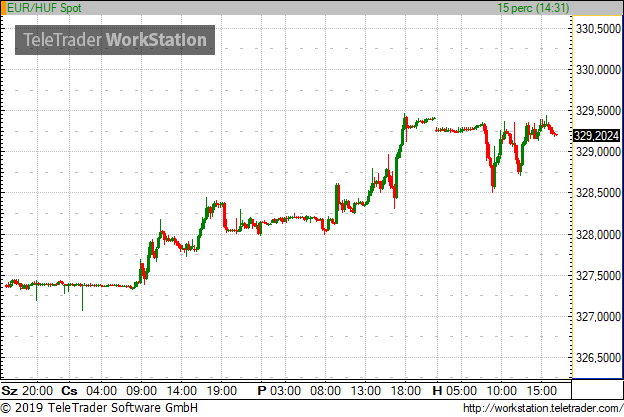Click the H 05:00 time axis label
Image resolution: width=624 pixels, height=417 pixels.
pos(454,391)
